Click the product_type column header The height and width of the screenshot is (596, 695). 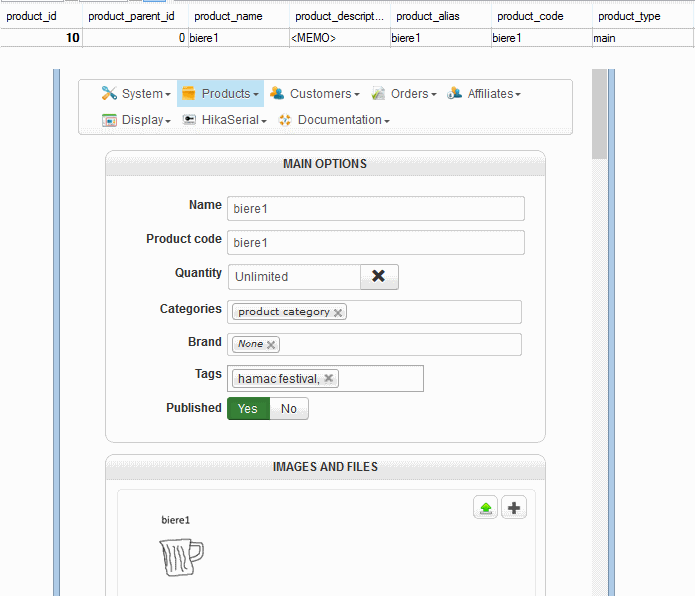(x=643, y=16)
